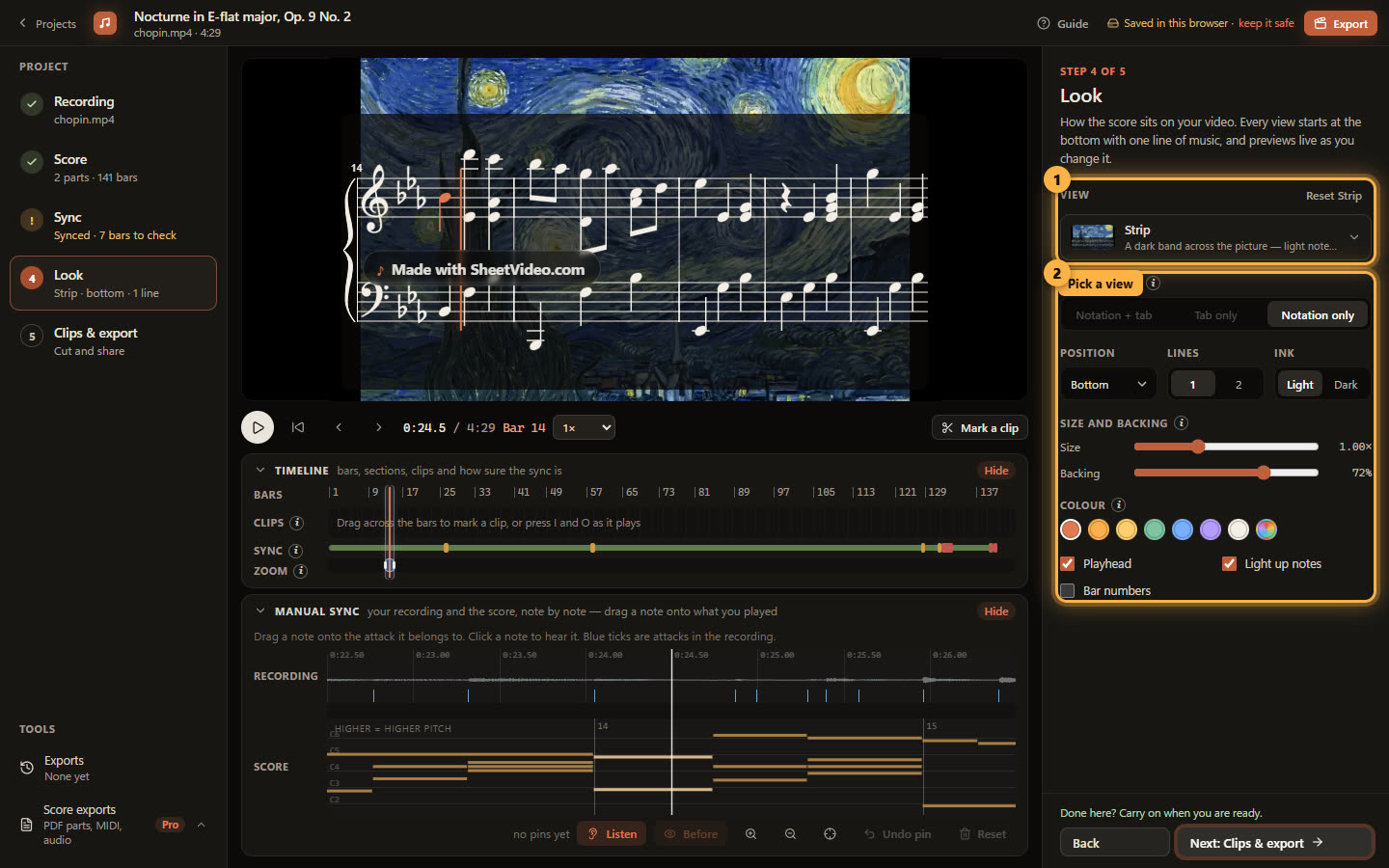The height and width of the screenshot is (868, 1389).
Task: Zoom out the manual sync view
Action: click(x=790, y=834)
